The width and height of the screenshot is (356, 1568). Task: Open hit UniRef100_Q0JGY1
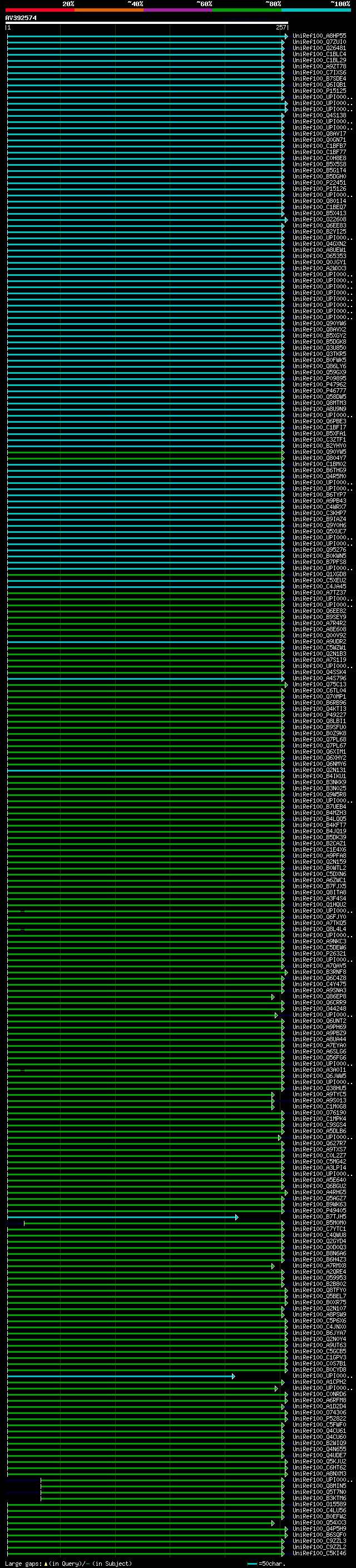click(319, 263)
